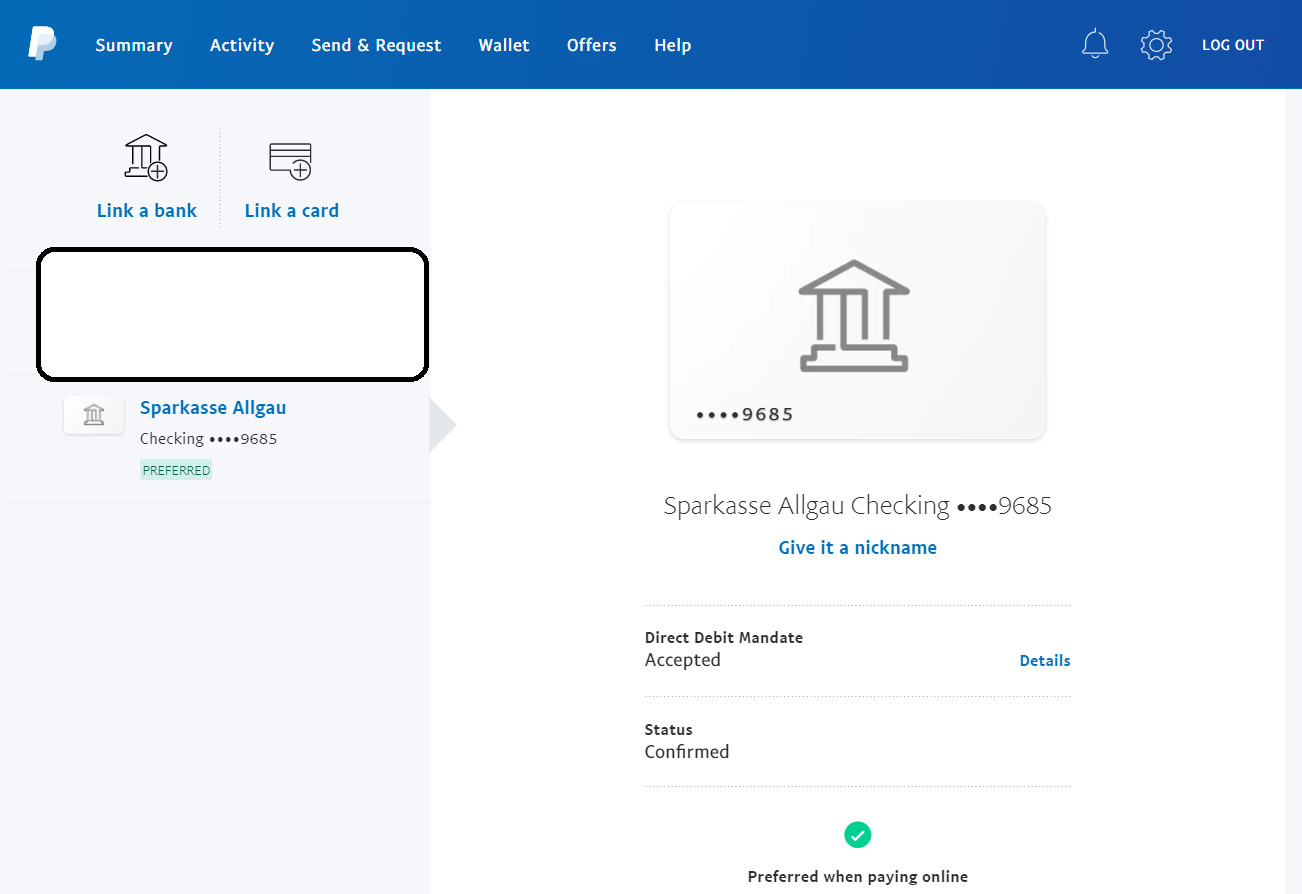Click Give it a nickname
Viewport: 1302px width, 894px height.
858,547
